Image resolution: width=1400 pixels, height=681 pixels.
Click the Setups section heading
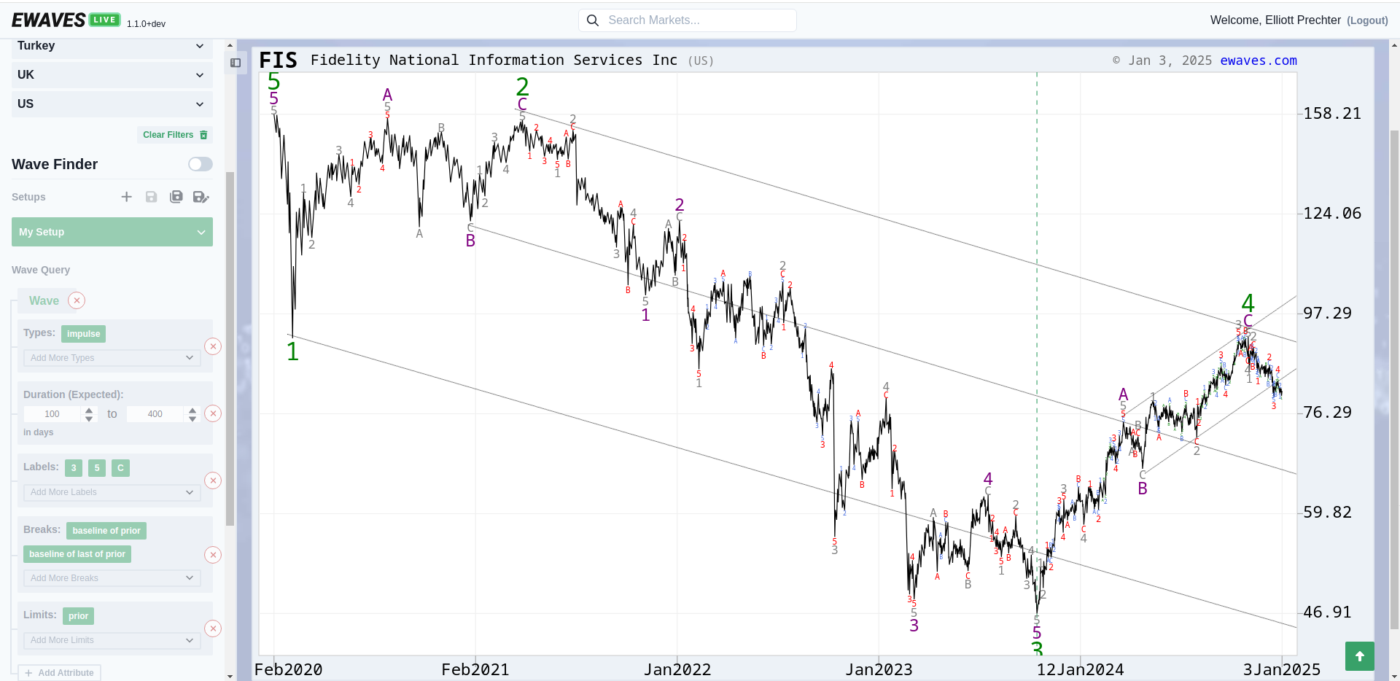pos(29,197)
